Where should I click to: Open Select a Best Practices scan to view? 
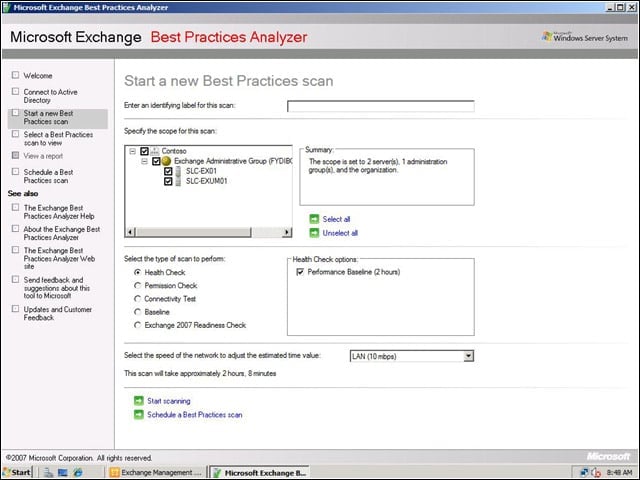click(58, 139)
